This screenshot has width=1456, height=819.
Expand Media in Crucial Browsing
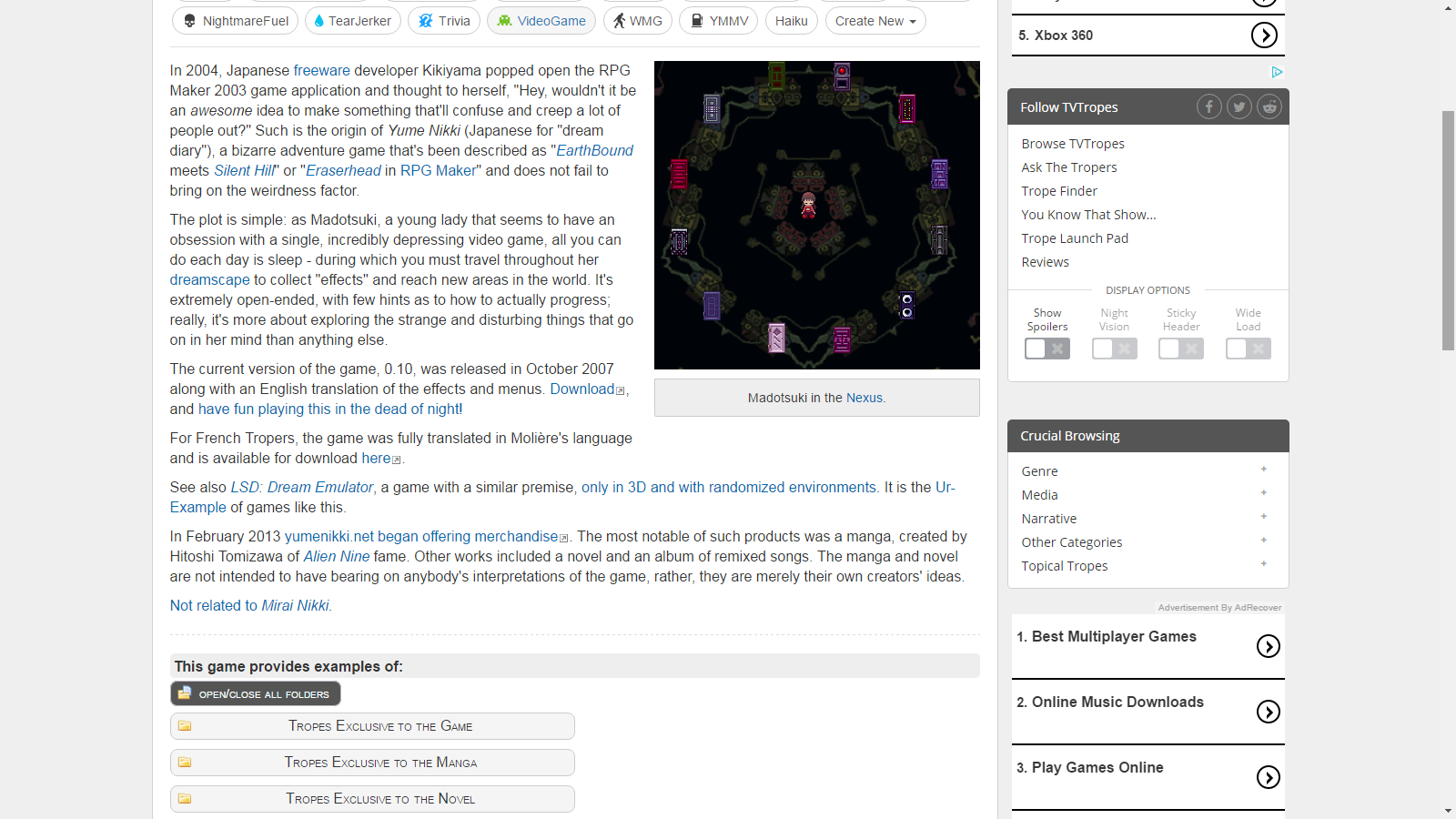1264,493
